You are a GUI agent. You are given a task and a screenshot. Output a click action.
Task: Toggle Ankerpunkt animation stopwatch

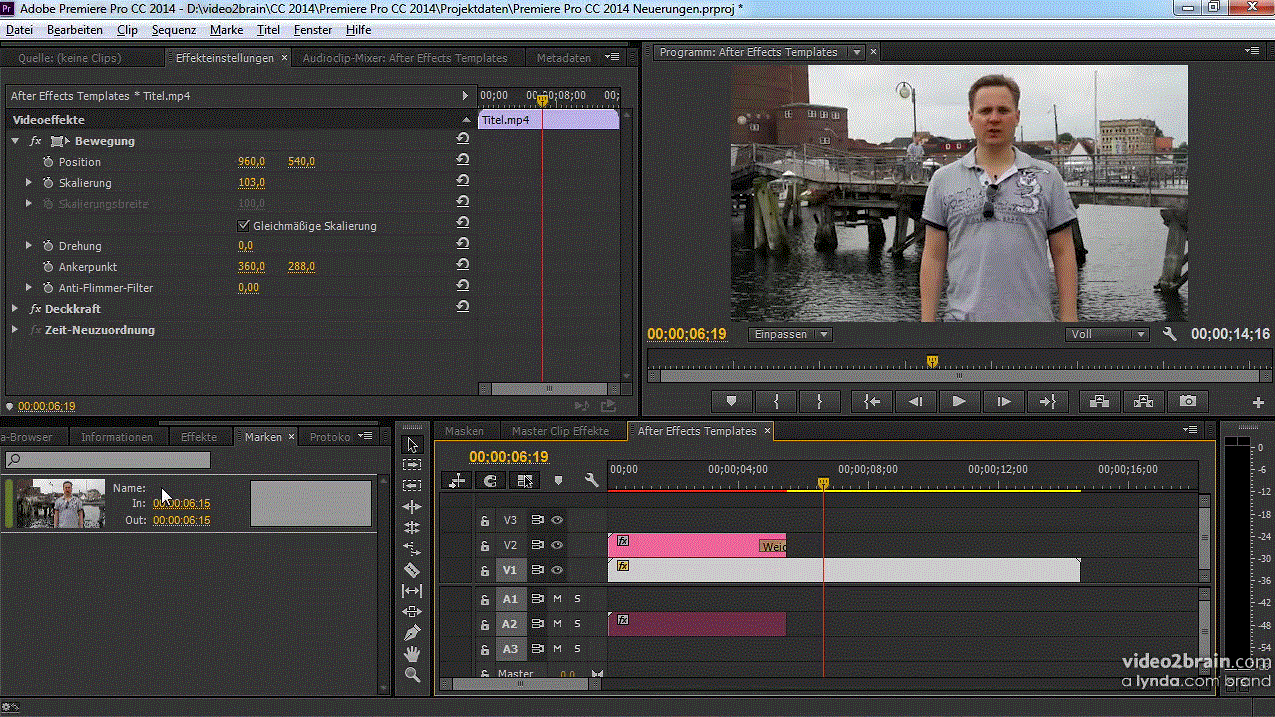coord(48,267)
